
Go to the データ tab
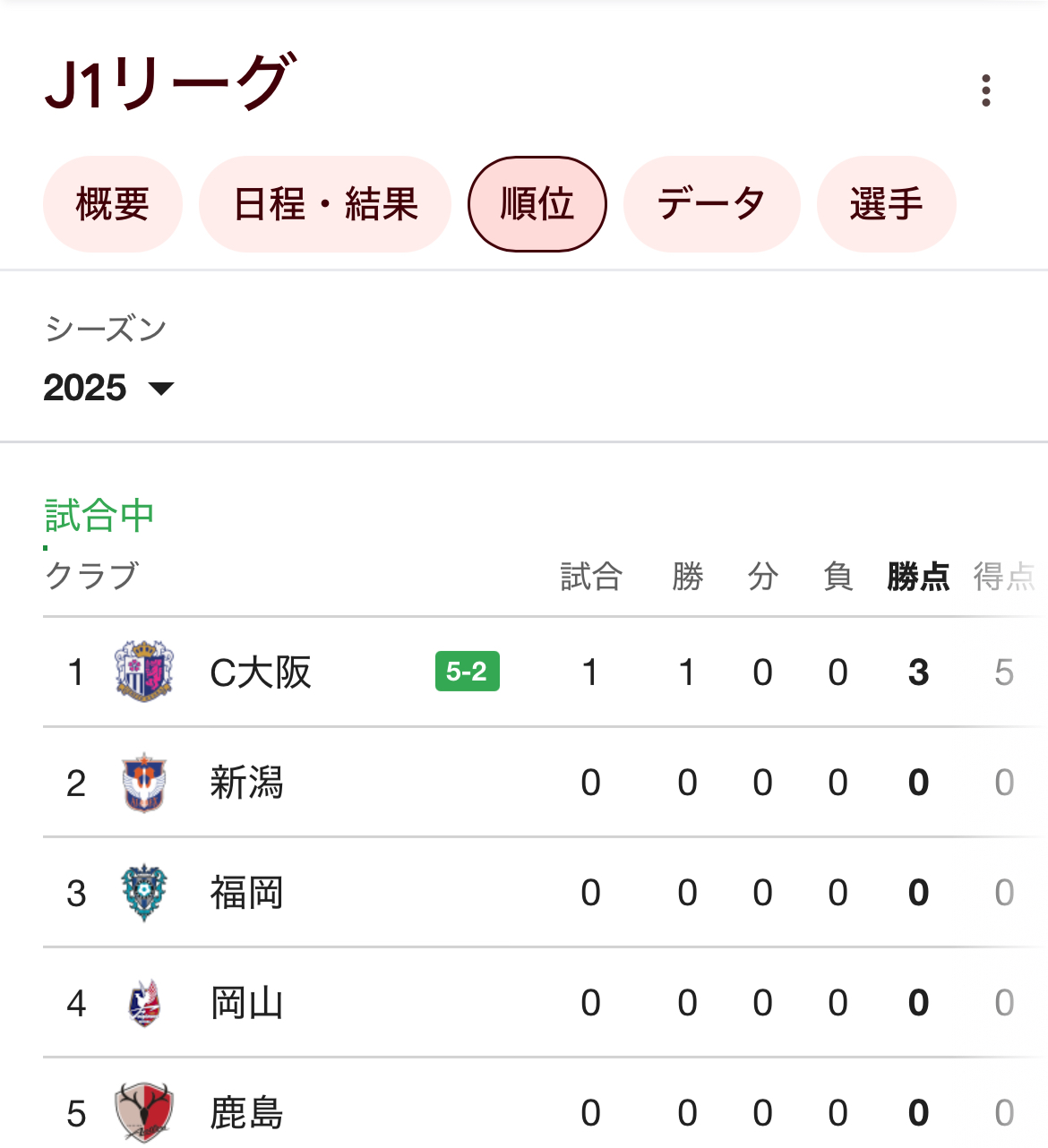[711, 204]
